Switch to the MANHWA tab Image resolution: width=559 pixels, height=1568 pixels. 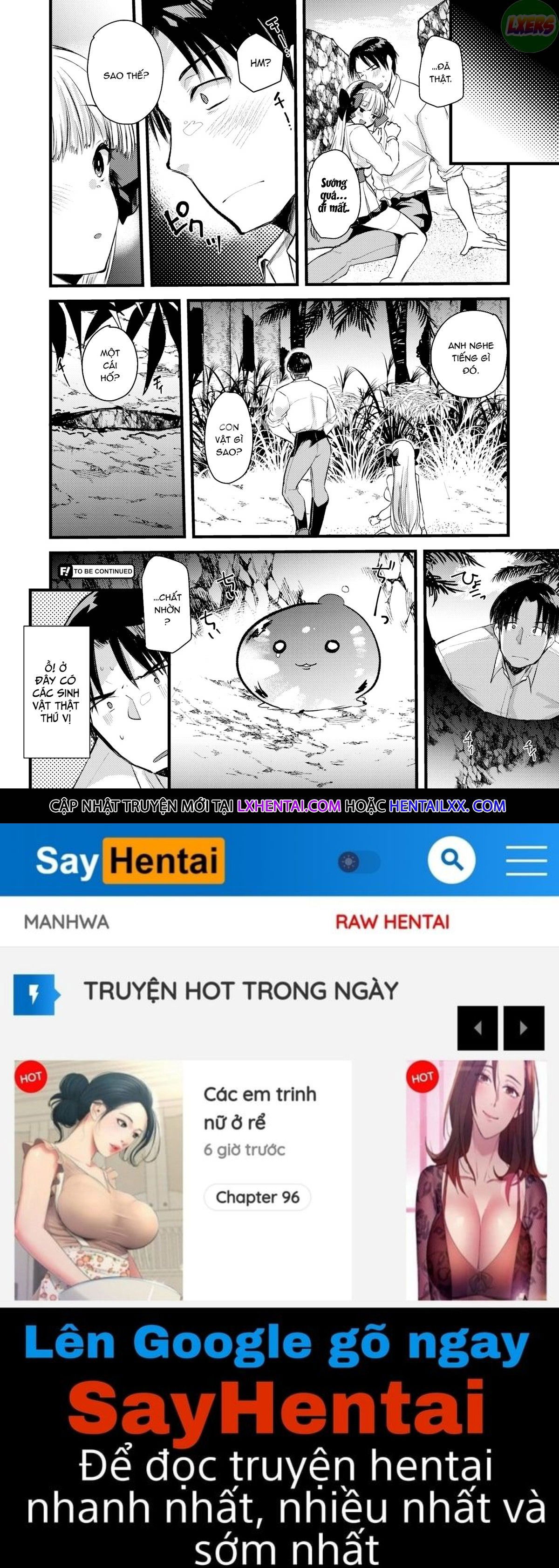coord(66,922)
